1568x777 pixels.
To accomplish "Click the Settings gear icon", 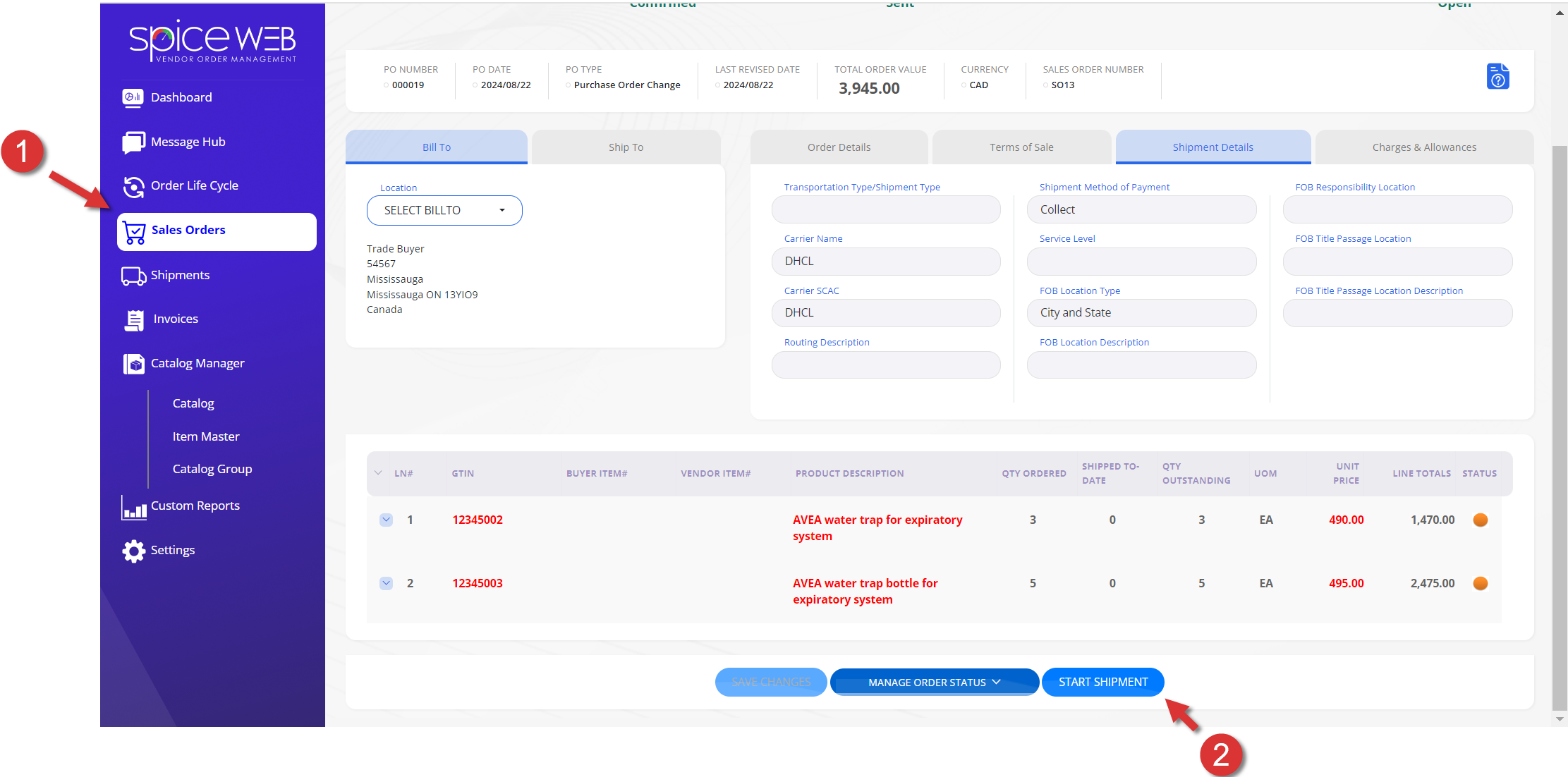I will click(133, 551).
